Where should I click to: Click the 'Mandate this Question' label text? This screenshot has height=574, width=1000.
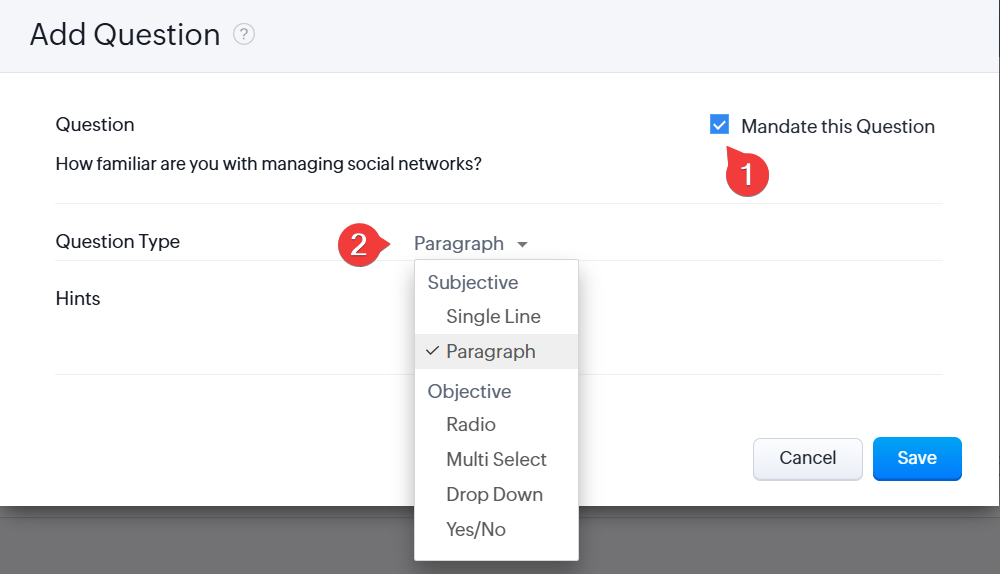pyautogui.click(x=837, y=127)
